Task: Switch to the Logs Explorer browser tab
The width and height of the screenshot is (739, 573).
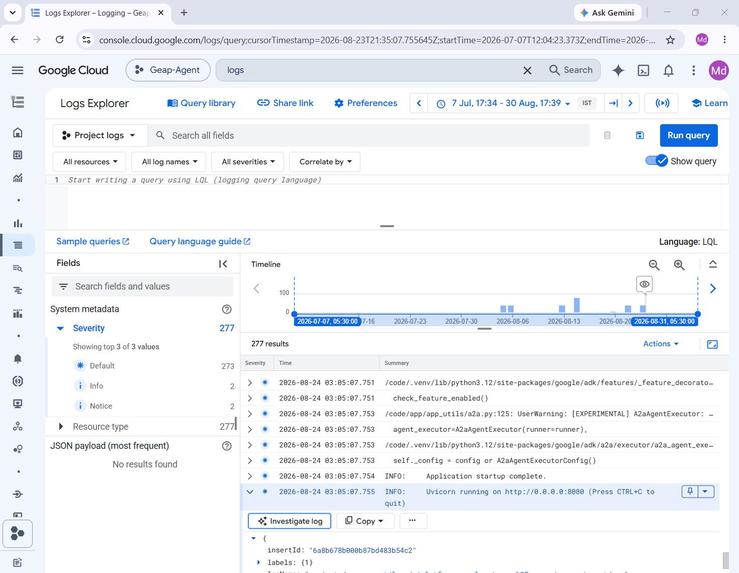Action: (x=97, y=13)
